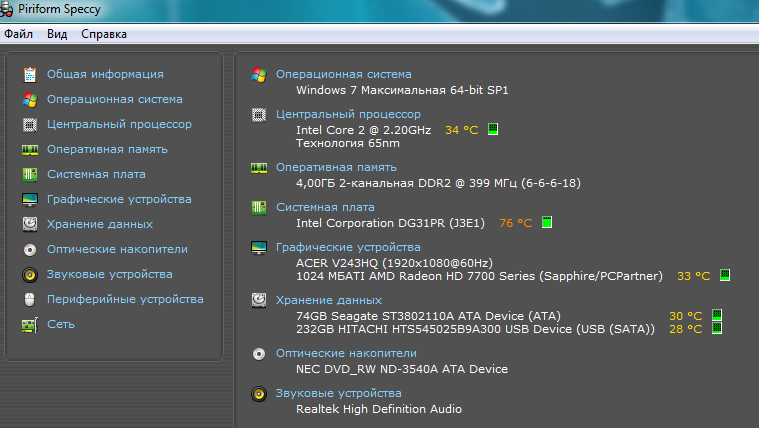Click the hard drive icon in summary panel

coord(259,300)
